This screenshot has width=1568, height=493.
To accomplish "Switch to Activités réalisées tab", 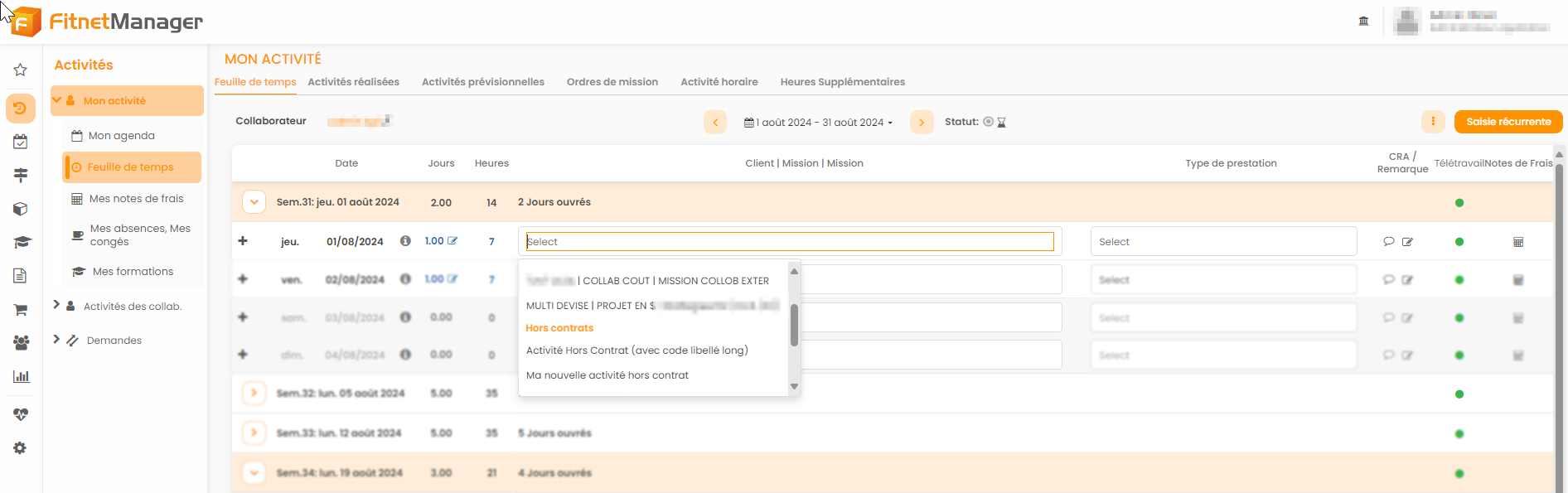I will [353, 82].
